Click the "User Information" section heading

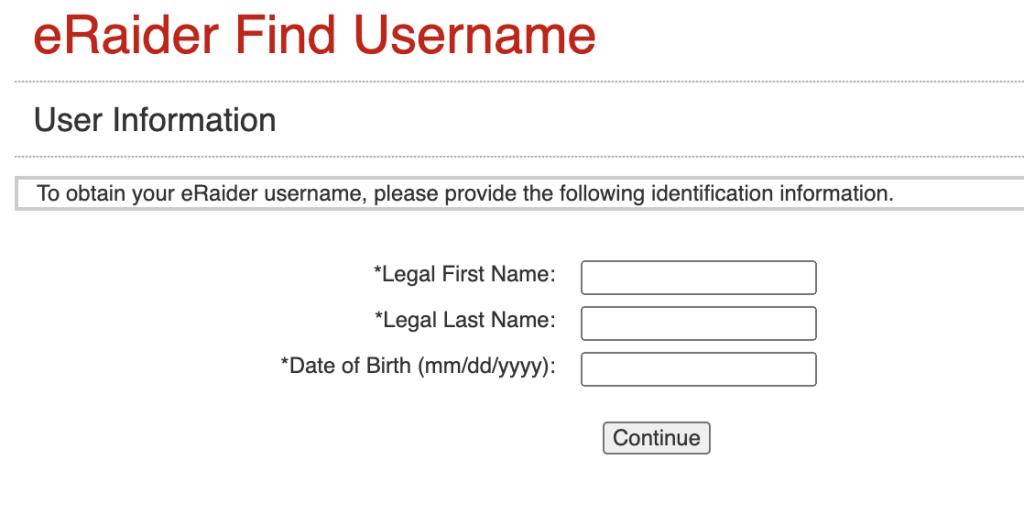[155, 120]
